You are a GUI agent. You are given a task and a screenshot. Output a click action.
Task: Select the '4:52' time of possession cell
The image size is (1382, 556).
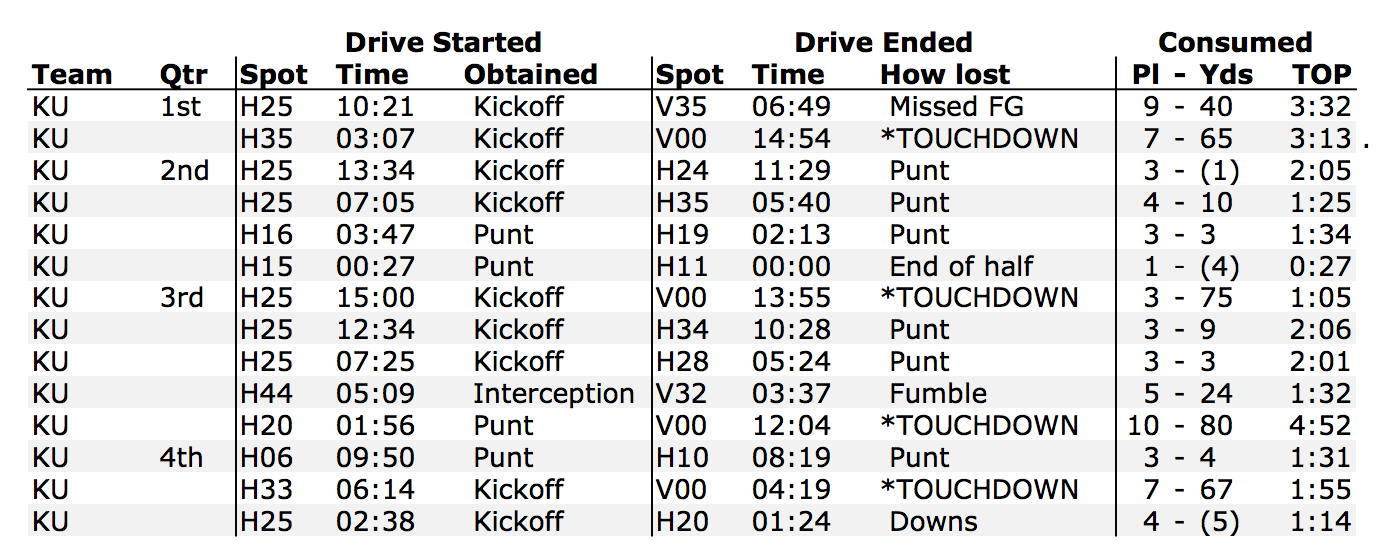coord(1320,426)
